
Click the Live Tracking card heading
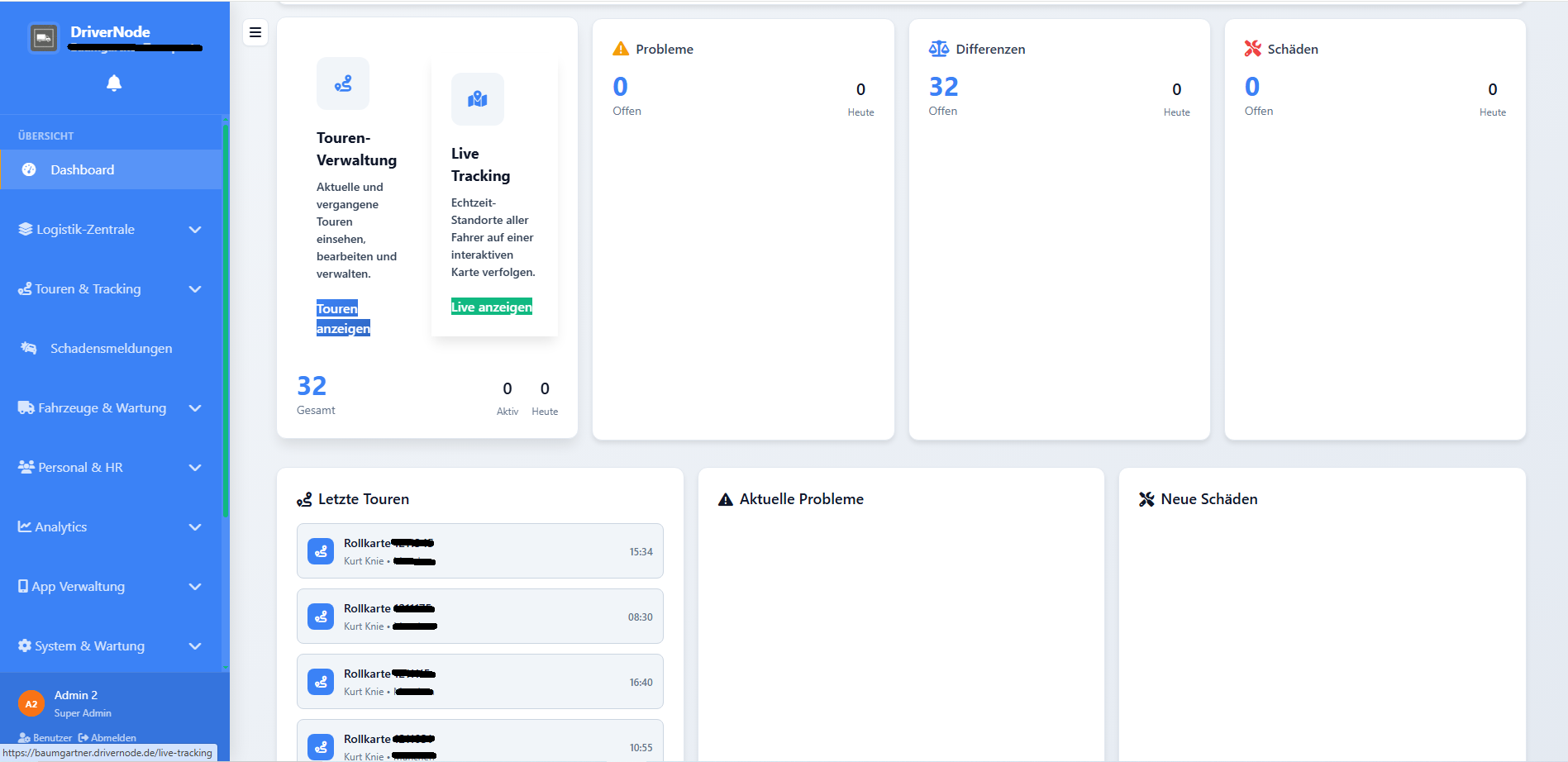pyautogui.click(x=481, y=164)
